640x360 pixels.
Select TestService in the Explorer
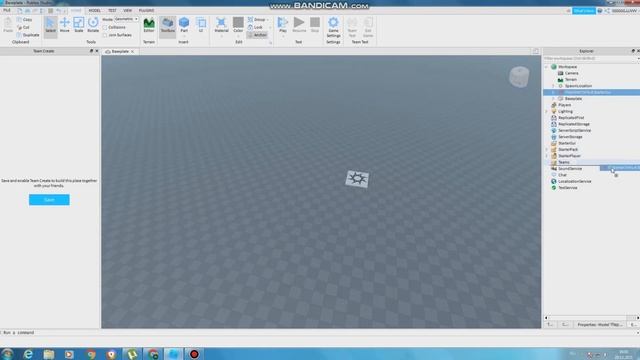564,188
